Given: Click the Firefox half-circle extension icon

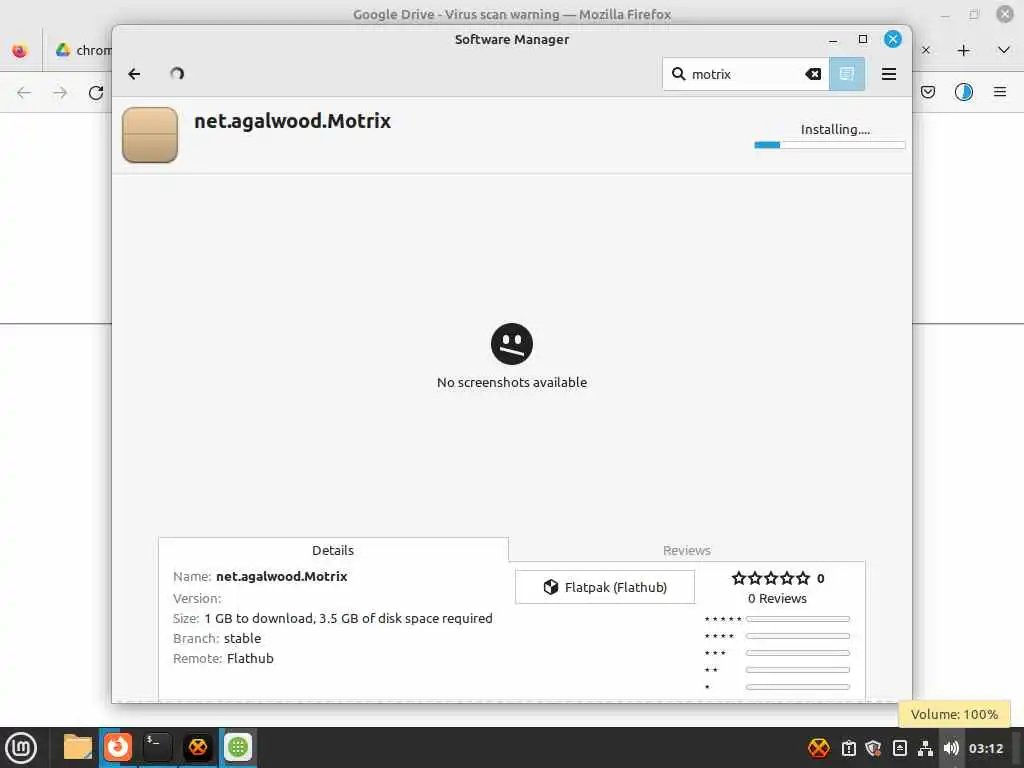Looking at the screenshot, I should point(964,92).
